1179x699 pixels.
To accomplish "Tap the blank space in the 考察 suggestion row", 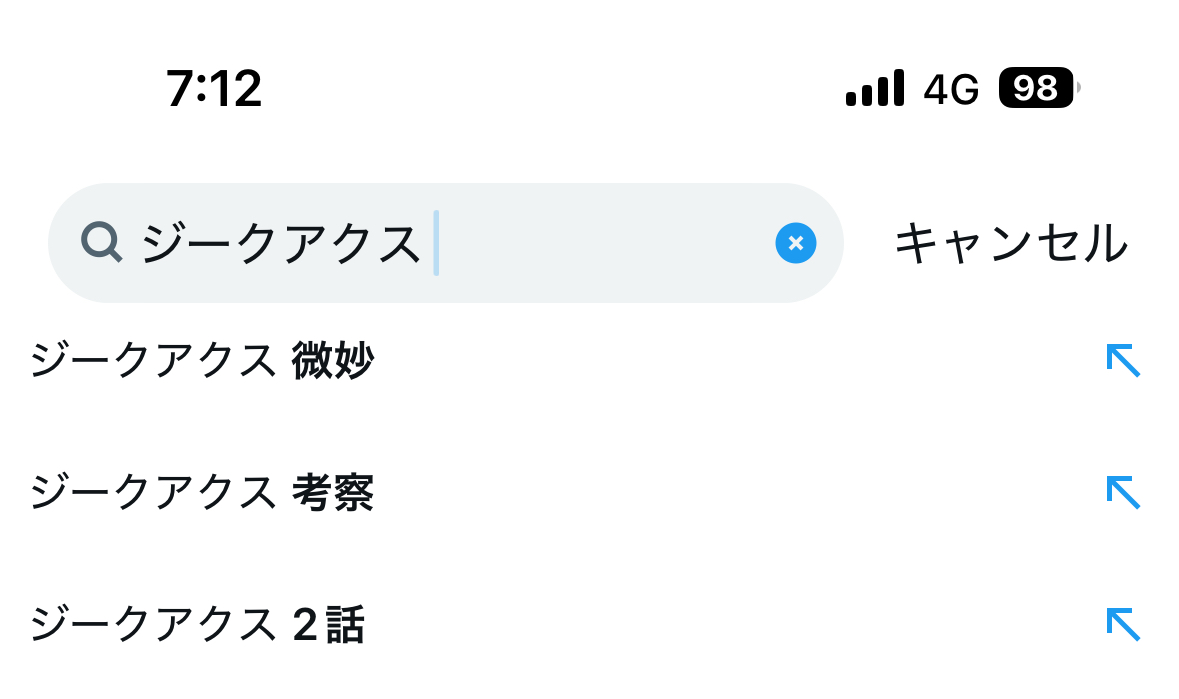I will tap(737, 492).
